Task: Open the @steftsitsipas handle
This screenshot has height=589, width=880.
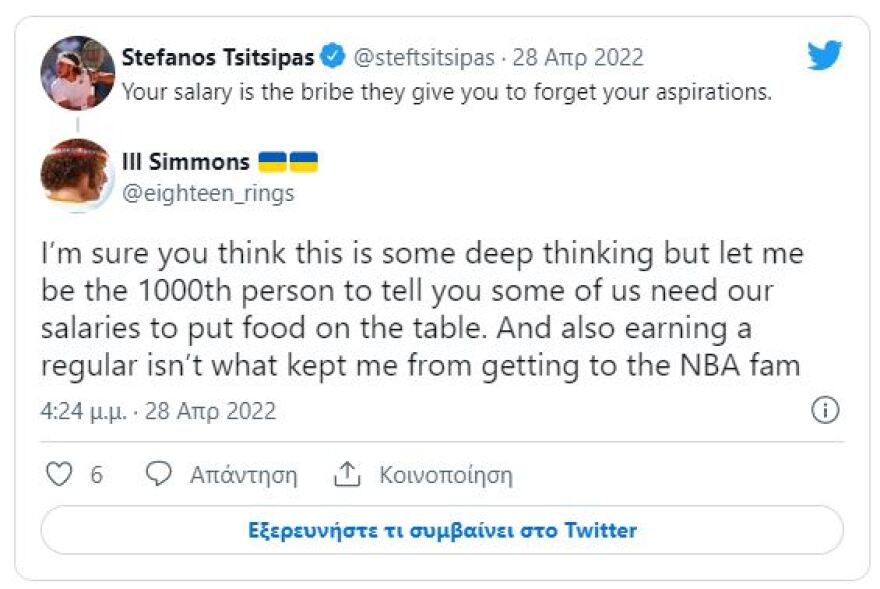Action: point(426,57)
